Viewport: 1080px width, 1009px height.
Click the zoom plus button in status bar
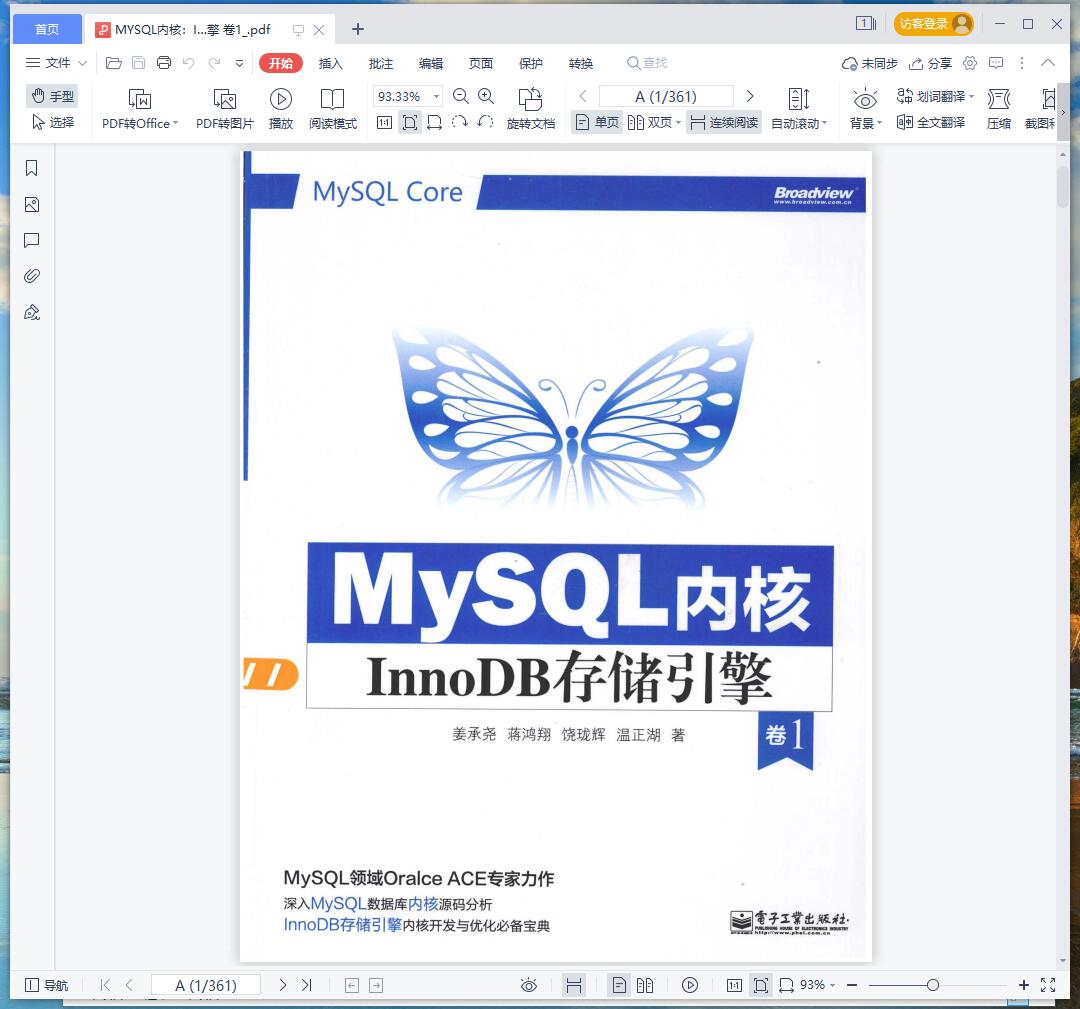[1024, 986]
